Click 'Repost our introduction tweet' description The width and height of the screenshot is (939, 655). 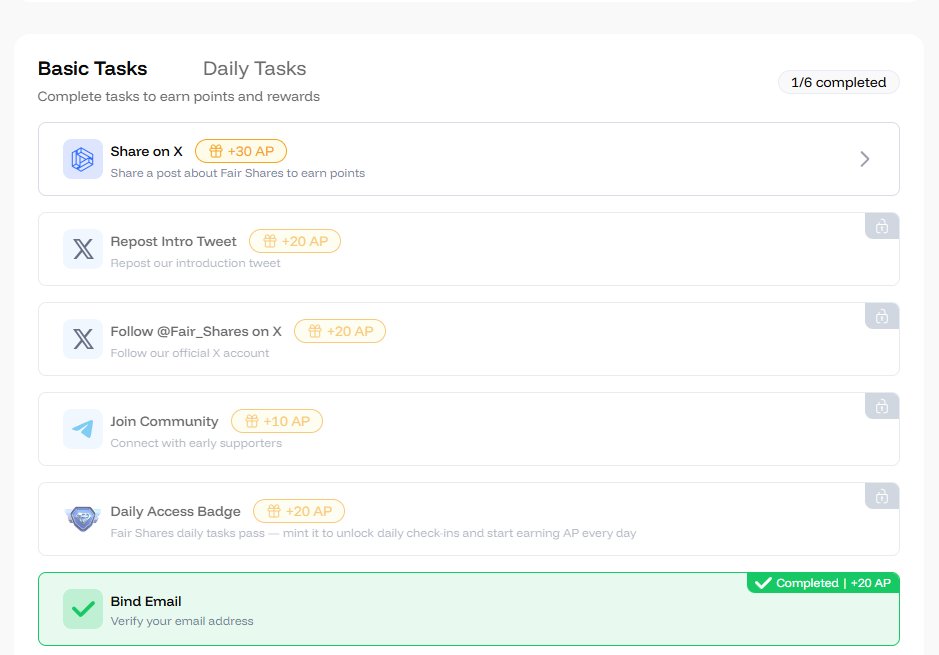tap(195, 263)
